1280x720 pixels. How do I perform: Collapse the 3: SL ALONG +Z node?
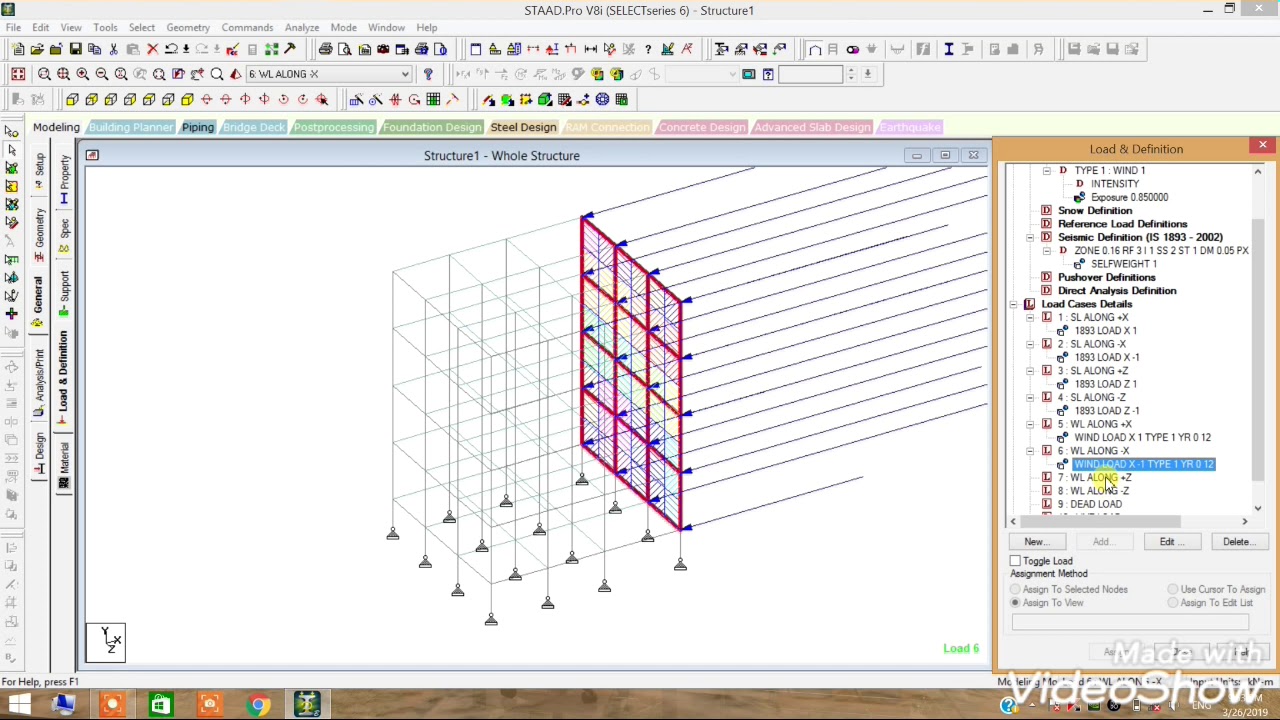[x=1031, y=371]
